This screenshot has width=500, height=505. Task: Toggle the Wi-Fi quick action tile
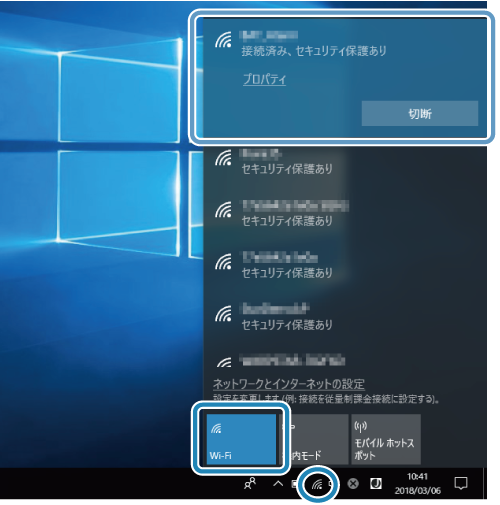click(x=241, y=439)
